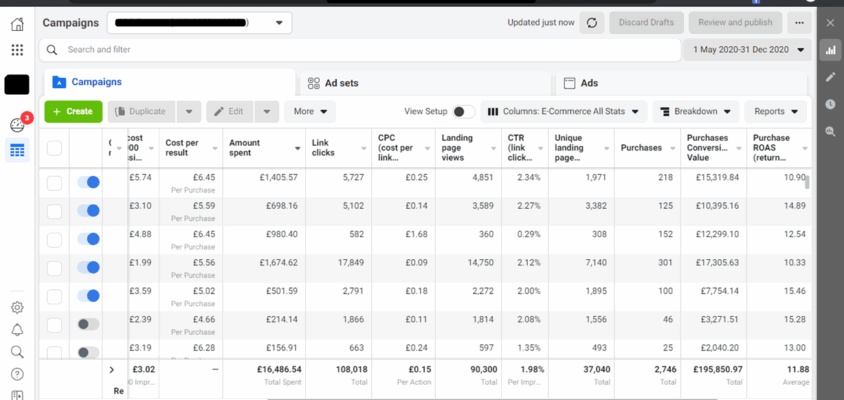The image size is (844, 400).
Task: Open the notifications bell icon
Action: (x=17, y=330)
